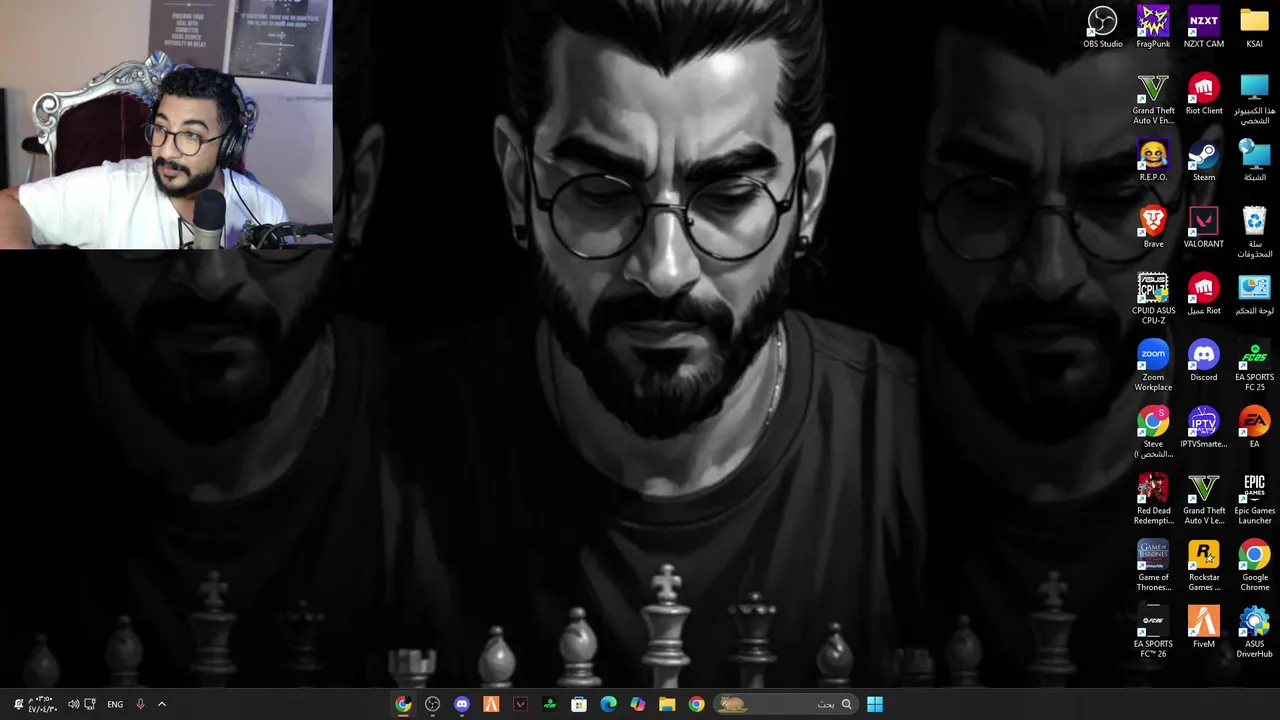Open the Steve Chrome profile shortcut

[1153, 432]
